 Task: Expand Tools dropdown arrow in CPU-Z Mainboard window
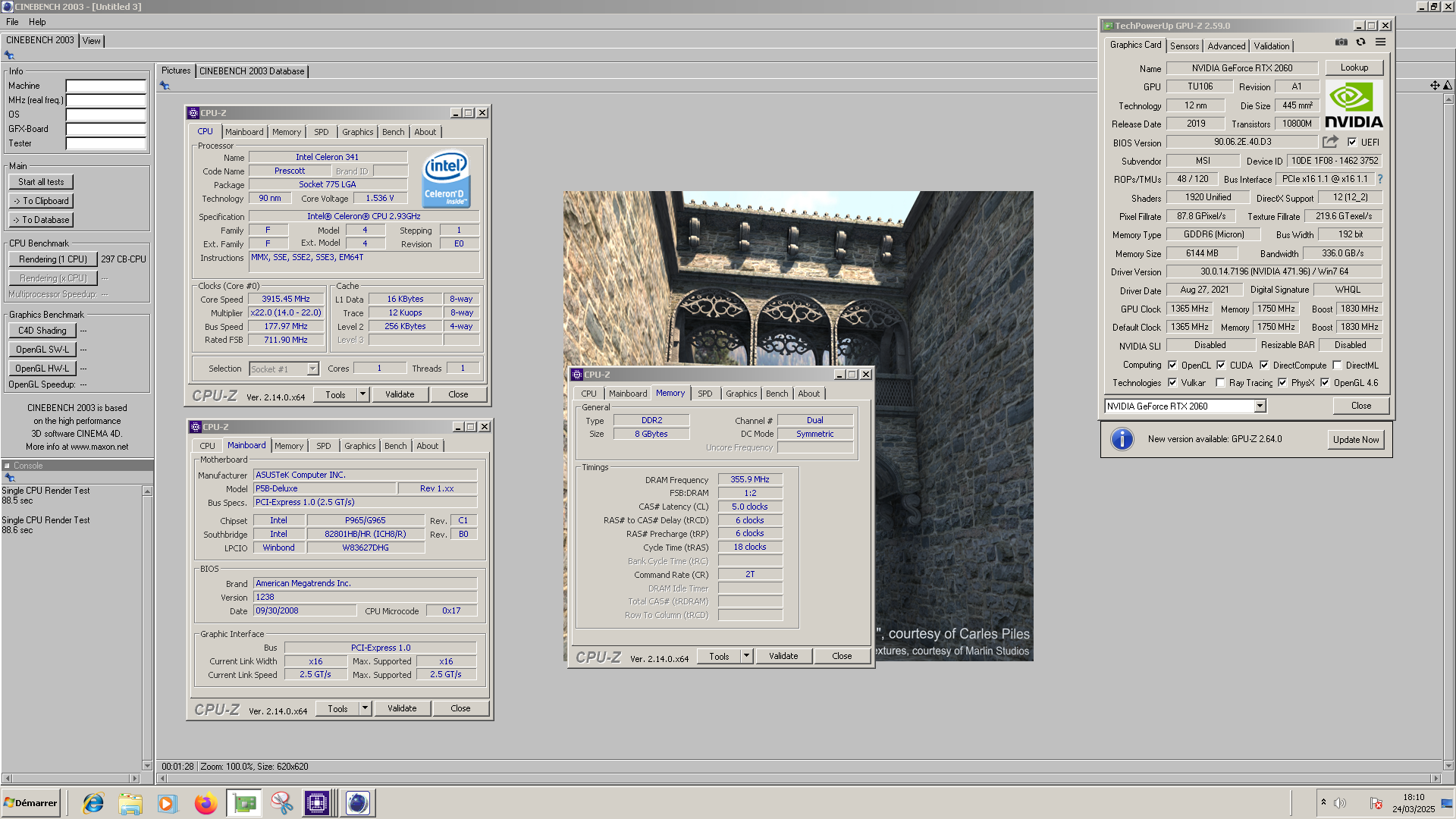click(365, 708)
